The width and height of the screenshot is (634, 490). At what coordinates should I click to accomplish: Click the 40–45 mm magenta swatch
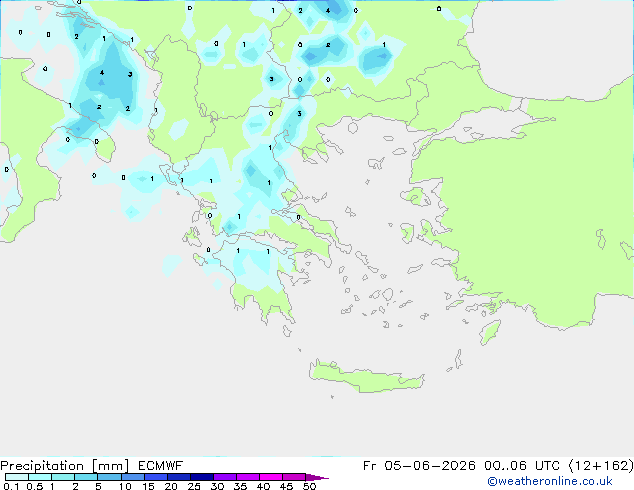(271, 477)
